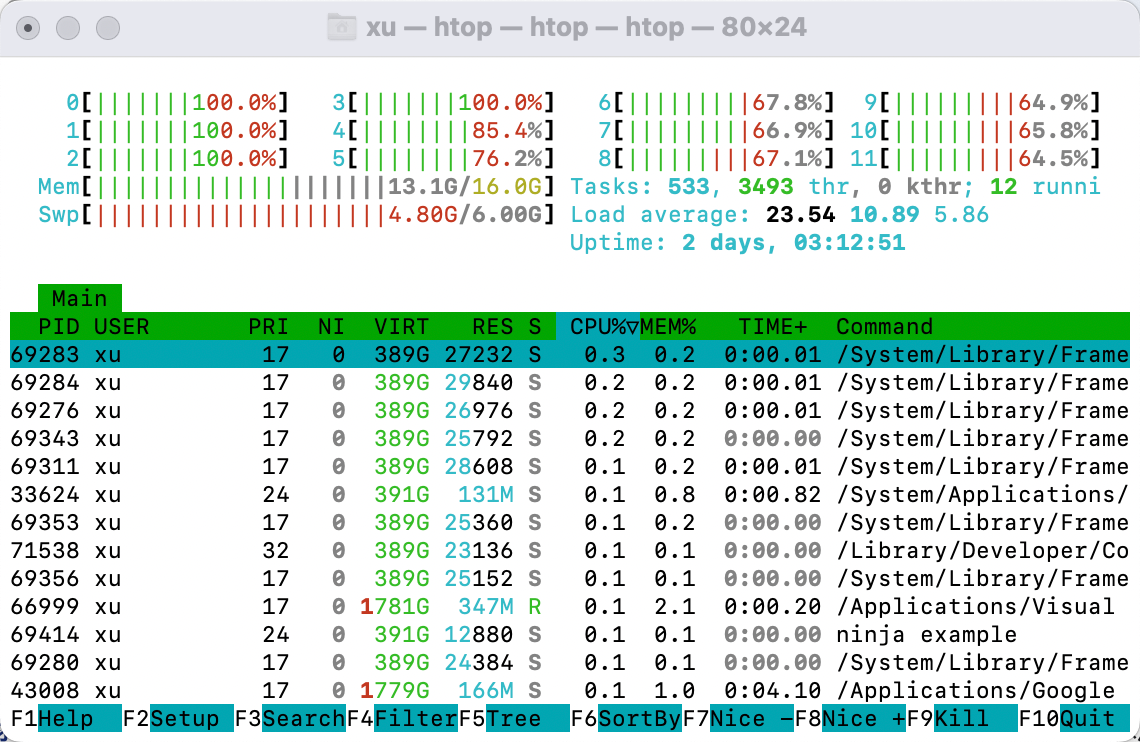Toggle F5 Tree view
This screenshot has width=1140, height=742.
(514, 719)
